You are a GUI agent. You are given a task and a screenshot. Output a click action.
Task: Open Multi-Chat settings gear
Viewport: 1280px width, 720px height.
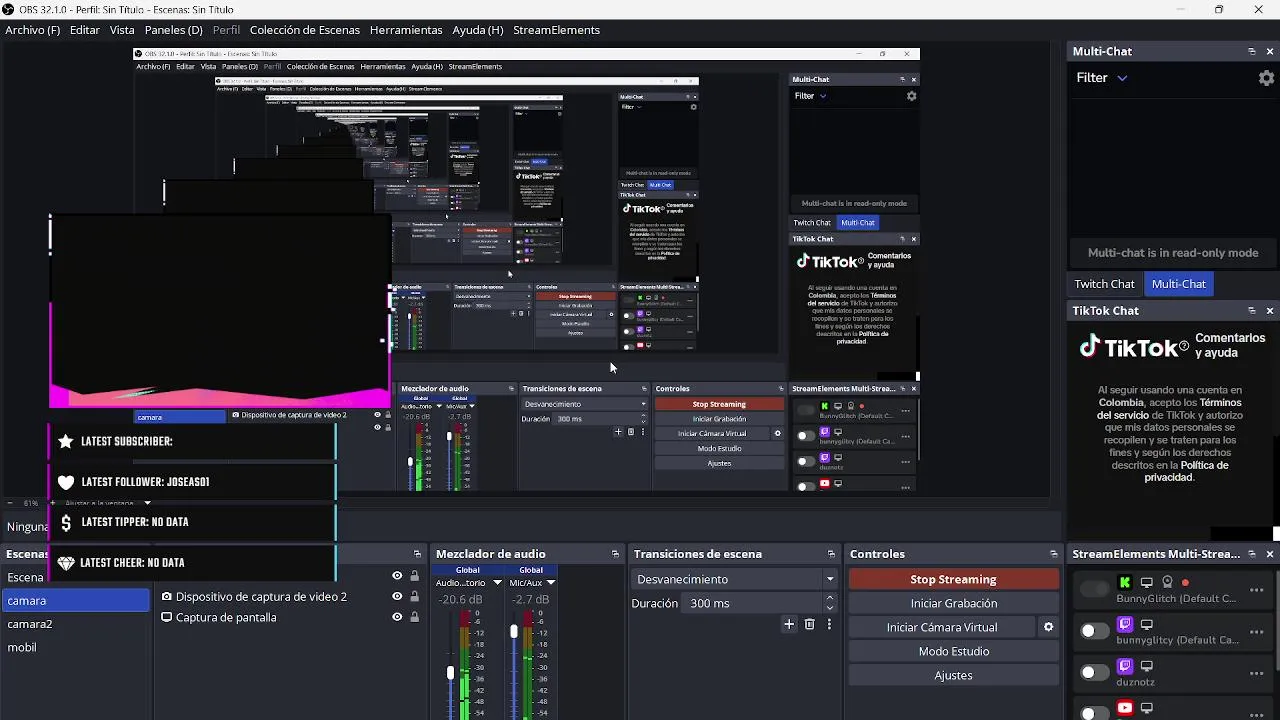pos(1266,78)
